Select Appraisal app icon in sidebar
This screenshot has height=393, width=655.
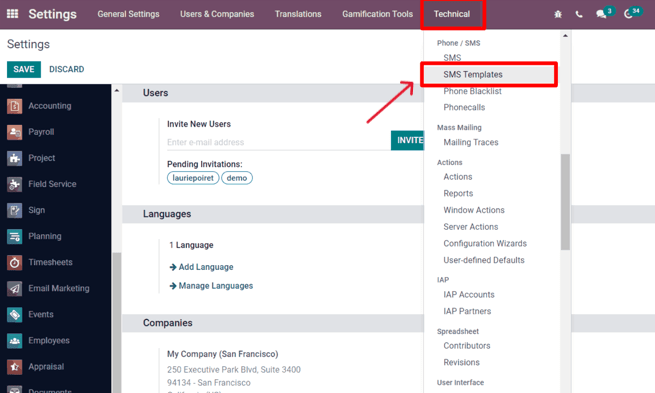(15, 367)
